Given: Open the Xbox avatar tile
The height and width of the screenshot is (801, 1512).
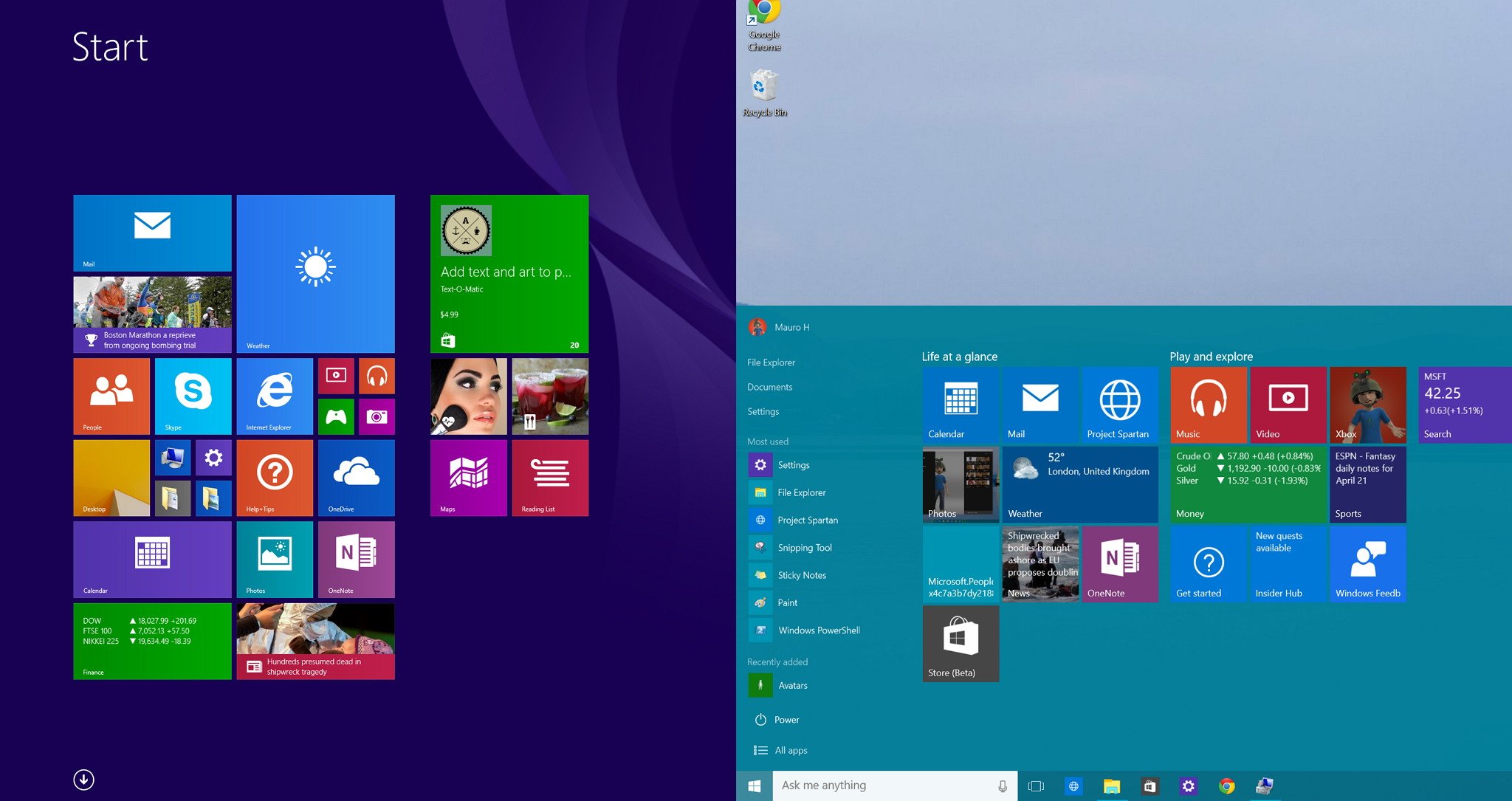Looking at the screenshot, I should (x=1367, y=405).
